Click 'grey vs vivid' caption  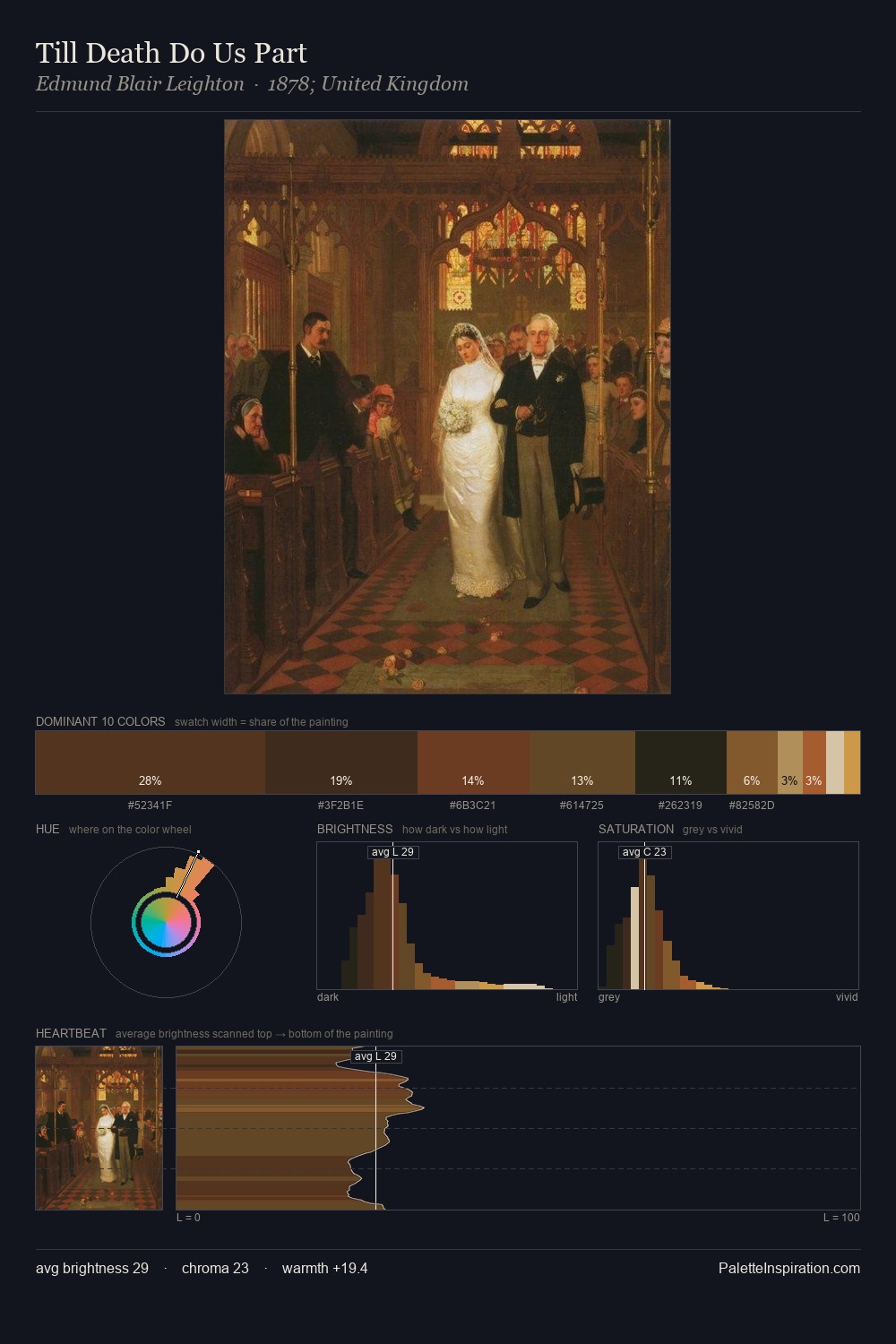coord(712,830)
